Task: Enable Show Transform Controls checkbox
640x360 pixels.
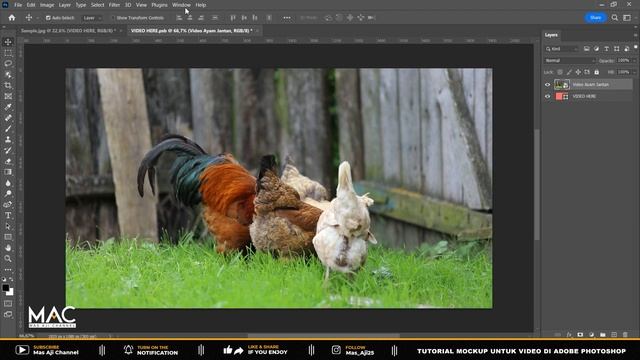Action: (113, 18)
